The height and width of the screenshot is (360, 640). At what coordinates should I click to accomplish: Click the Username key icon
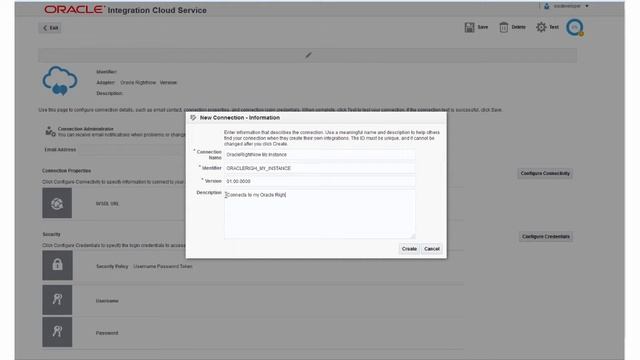point(57,300)
